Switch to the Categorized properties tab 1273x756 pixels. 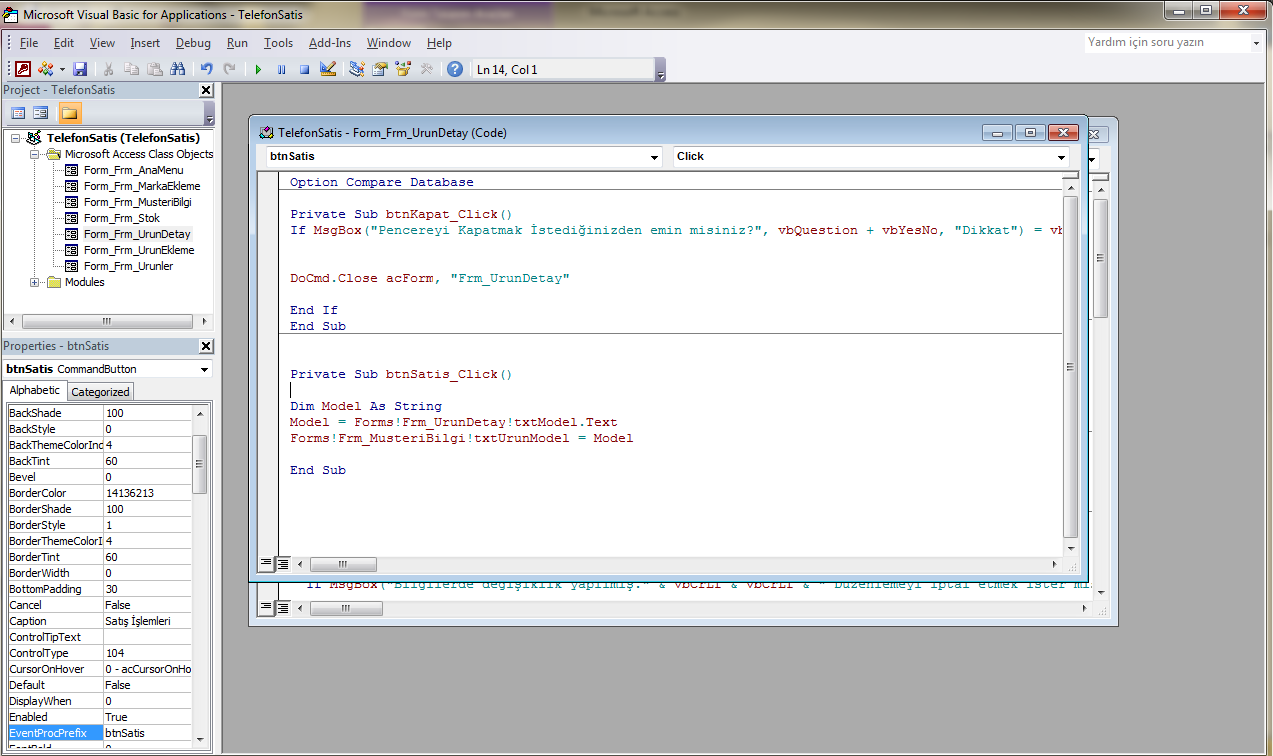(x=100, y=392)
